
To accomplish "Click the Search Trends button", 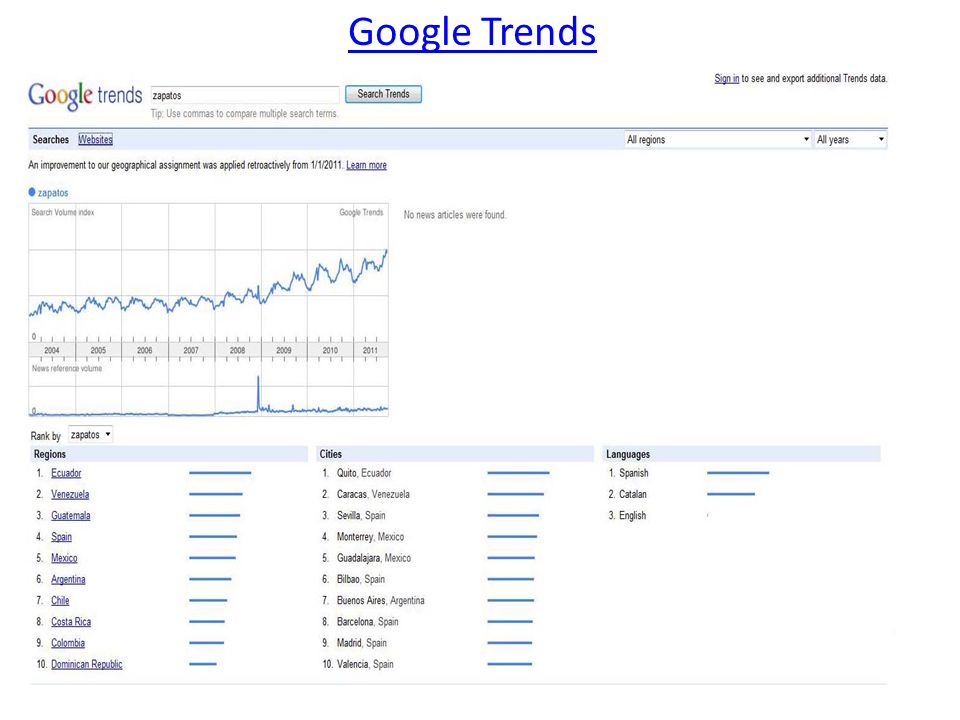I will [x=383, y=94].
